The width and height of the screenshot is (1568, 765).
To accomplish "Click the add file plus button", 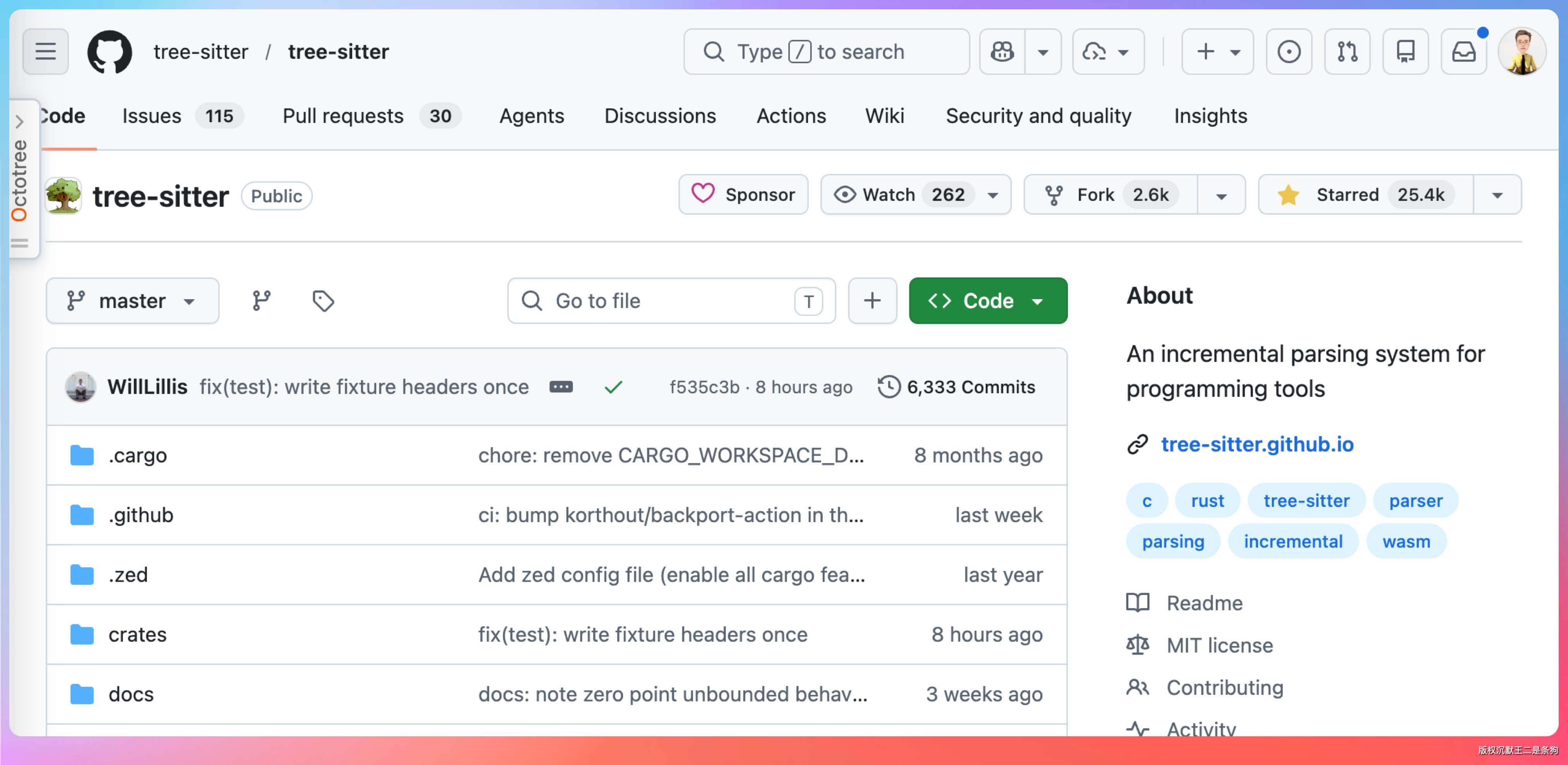I will (x=872, y=300).
